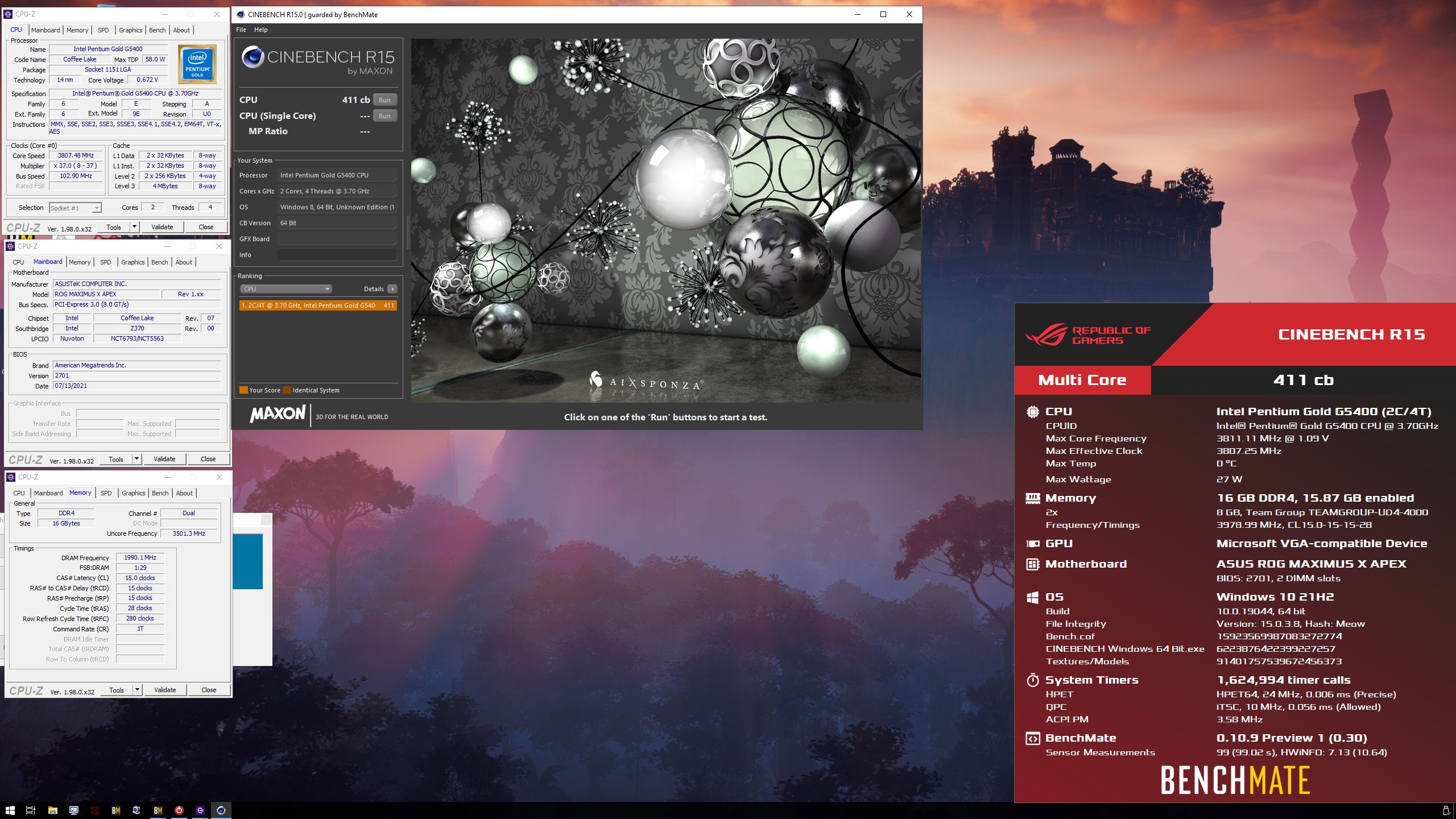This screenshot has width=1456, height=819.
Task: Click the orange Your Score legend swatch
Action: point(243,390)
